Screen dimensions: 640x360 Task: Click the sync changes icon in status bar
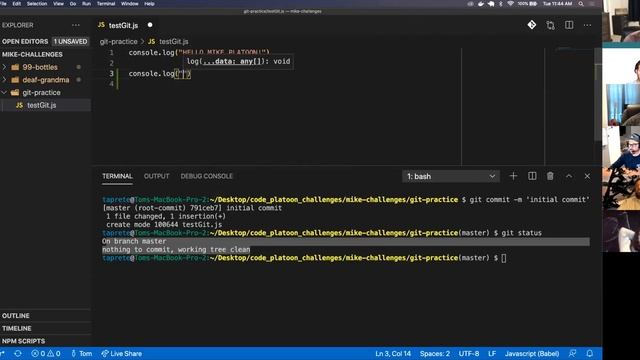pos(18,353)
